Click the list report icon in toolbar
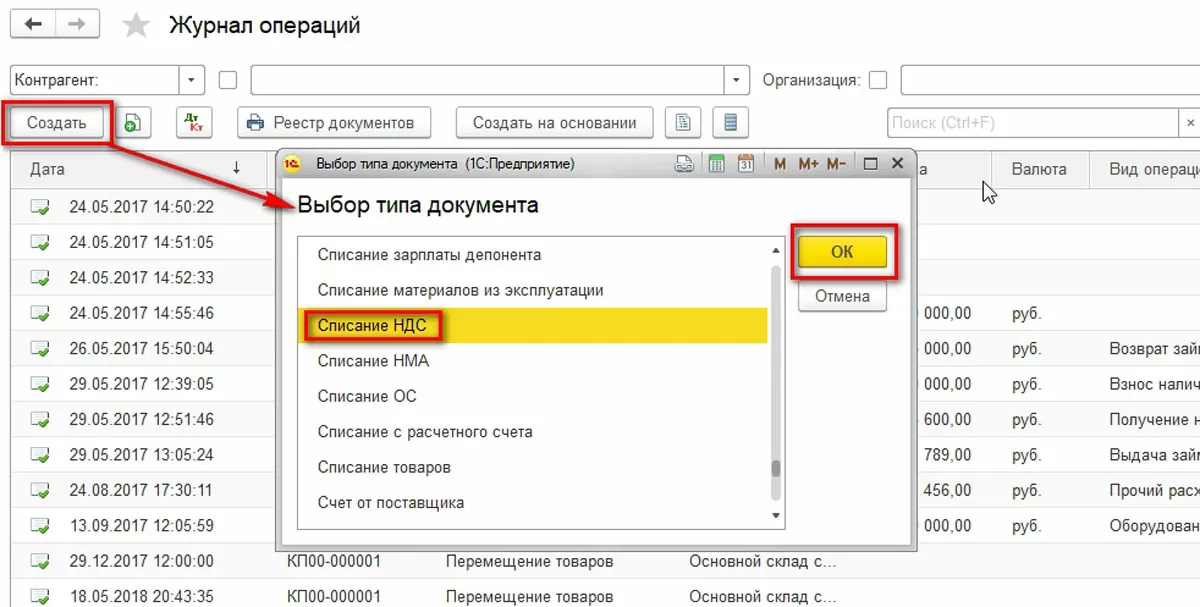 [x=731, y=123]
